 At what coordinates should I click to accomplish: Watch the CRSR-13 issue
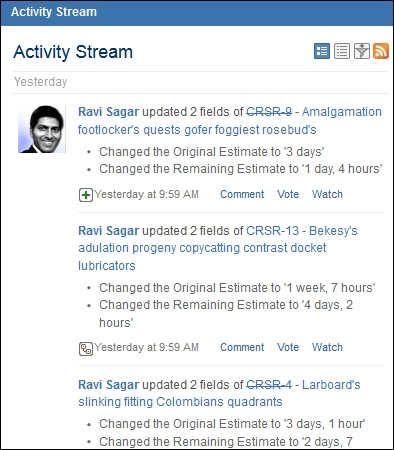(x=327, y=347)
